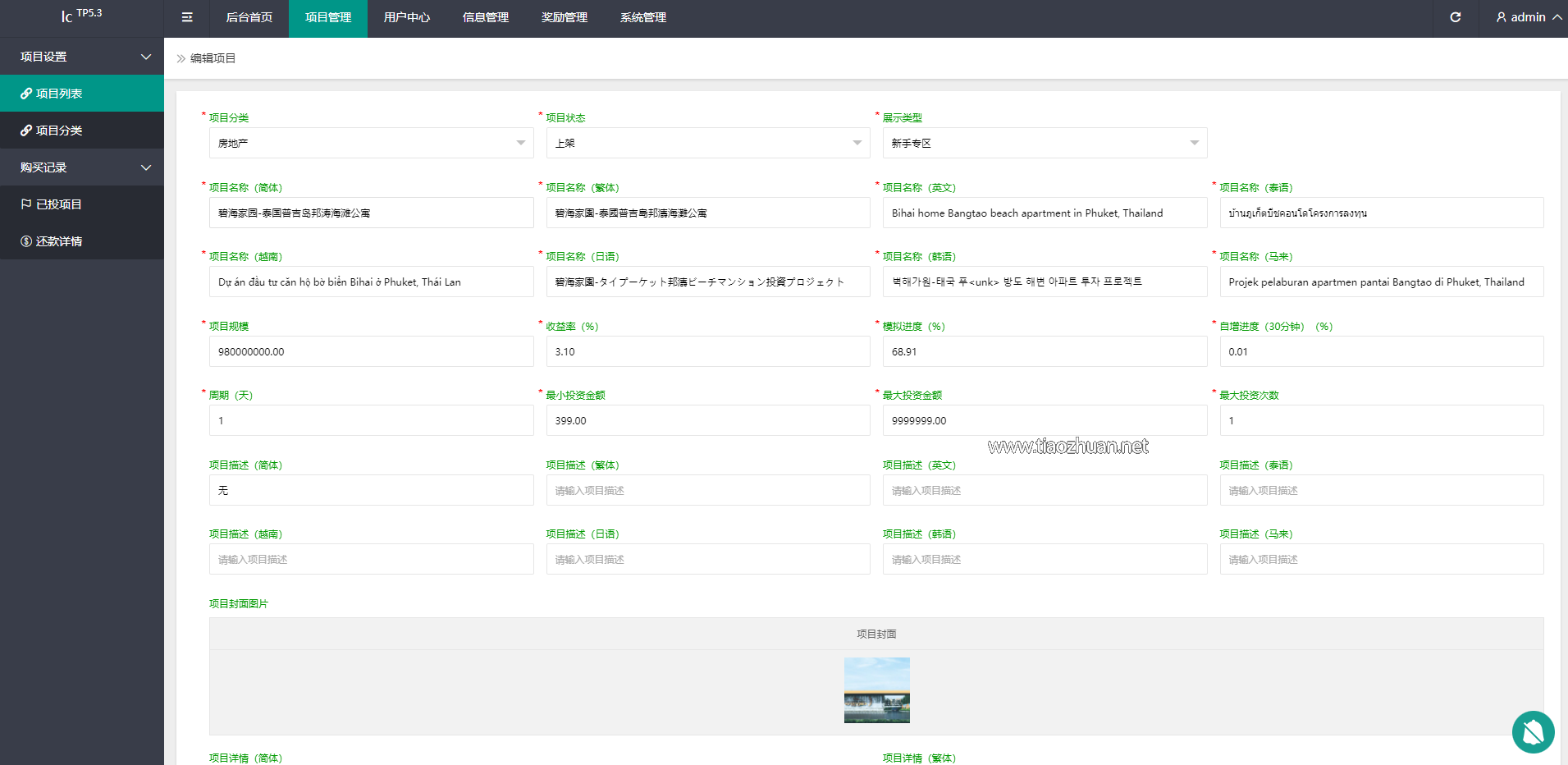Click the refresh icon in top bar
The width and height of the screenshot is (1568, 765).
(x=1455, y=17)
